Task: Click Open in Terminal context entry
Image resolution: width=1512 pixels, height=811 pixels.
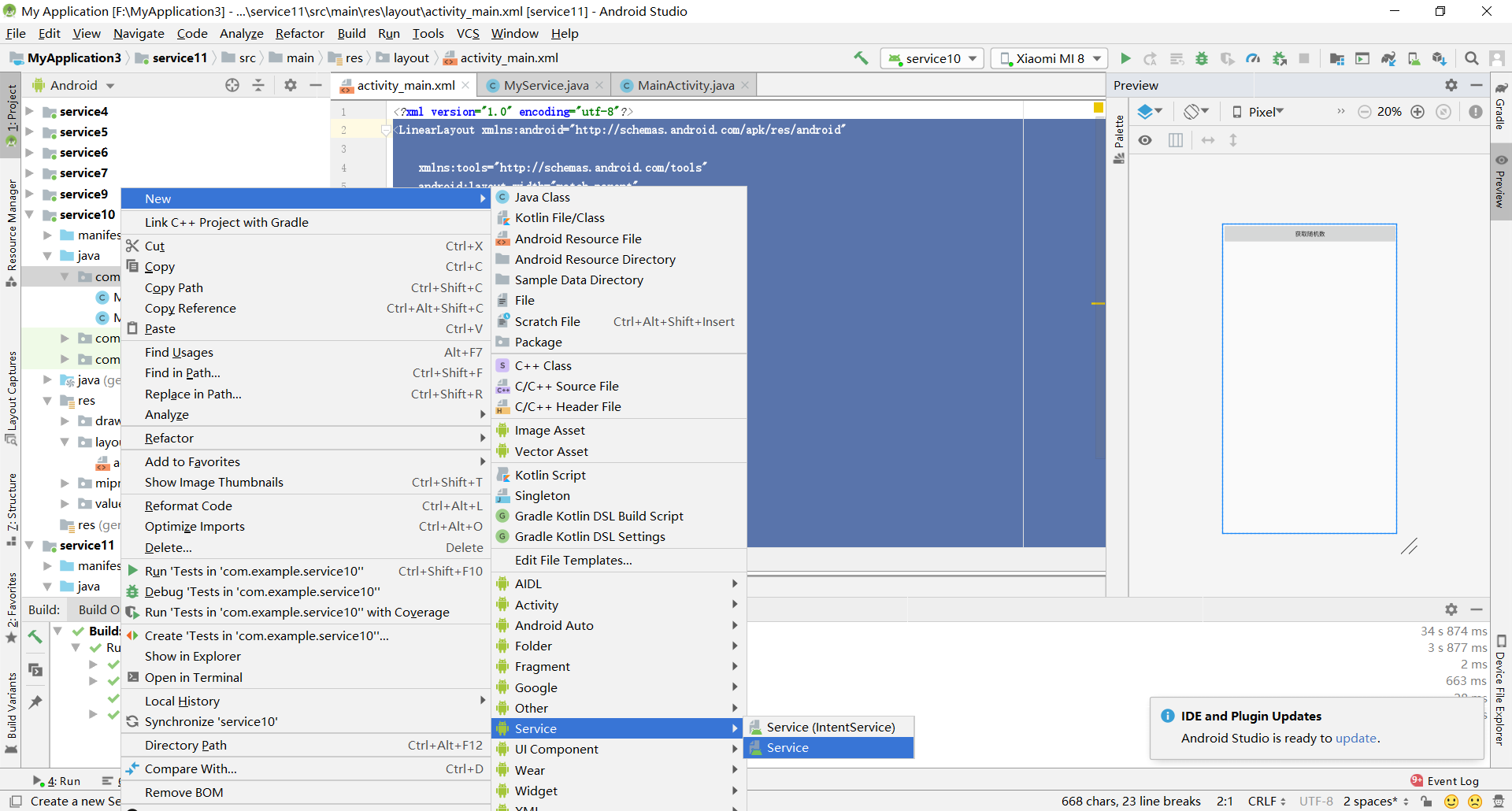Action: (x=306, y=677)
